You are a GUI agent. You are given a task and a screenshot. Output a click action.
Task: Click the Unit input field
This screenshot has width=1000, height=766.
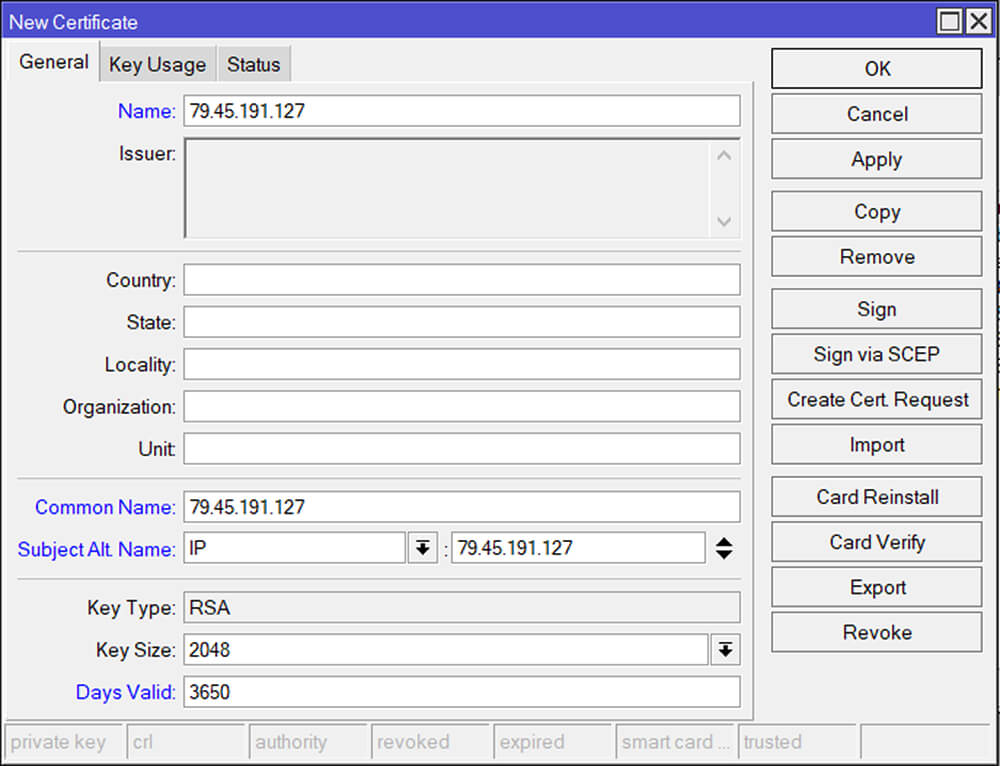click(462, 448)
